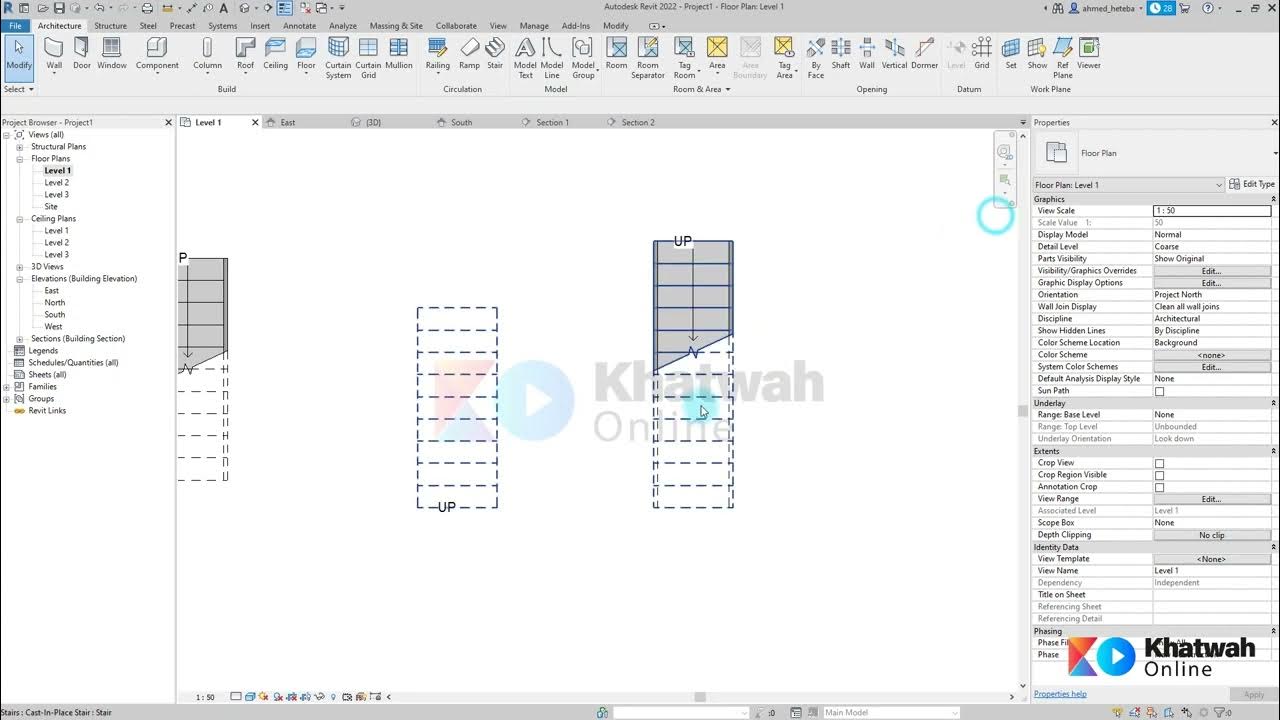This screenshot has height=720, width=1280.
Task: Choose the Component tool
Action: click(x=157, y=54)
